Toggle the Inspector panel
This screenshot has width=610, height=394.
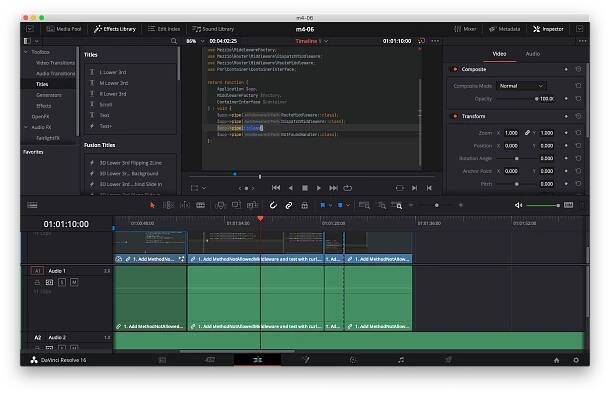pyautogui.click(x=548, y=29)
